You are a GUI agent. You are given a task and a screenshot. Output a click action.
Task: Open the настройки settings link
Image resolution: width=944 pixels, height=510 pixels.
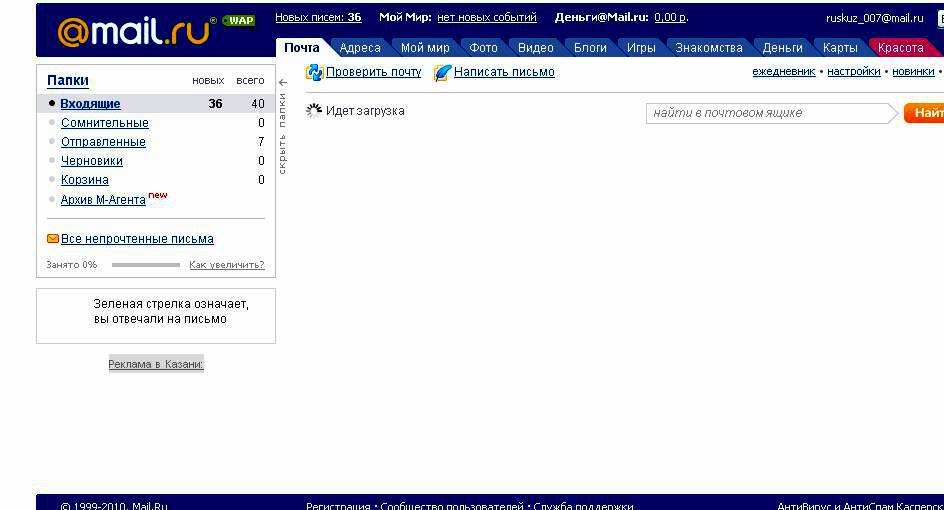tap(853, 72)
